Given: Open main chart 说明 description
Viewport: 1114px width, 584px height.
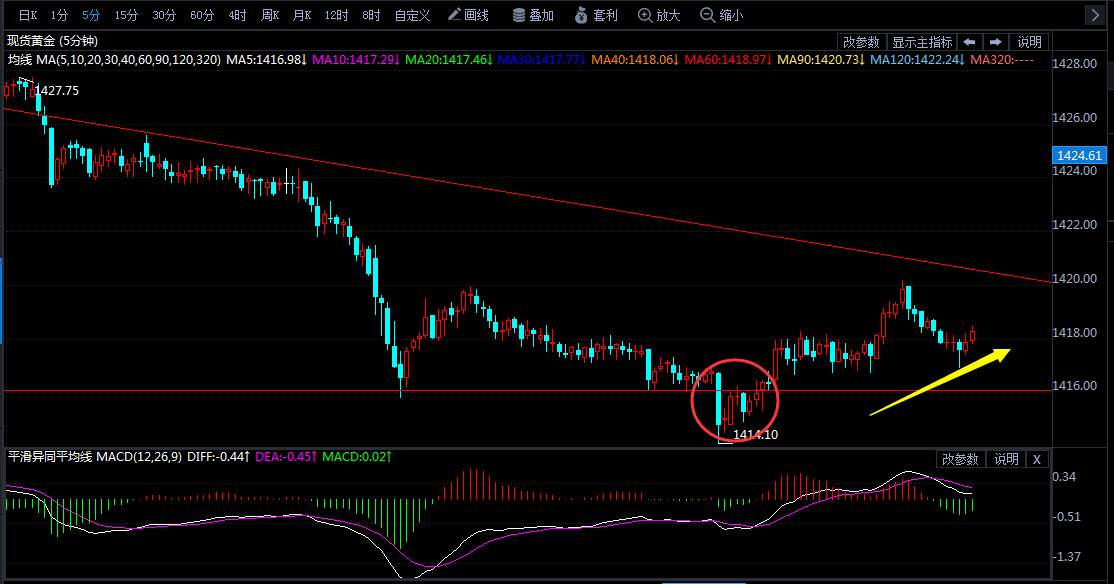Looking at the screenshot, I should [1029, 42].
